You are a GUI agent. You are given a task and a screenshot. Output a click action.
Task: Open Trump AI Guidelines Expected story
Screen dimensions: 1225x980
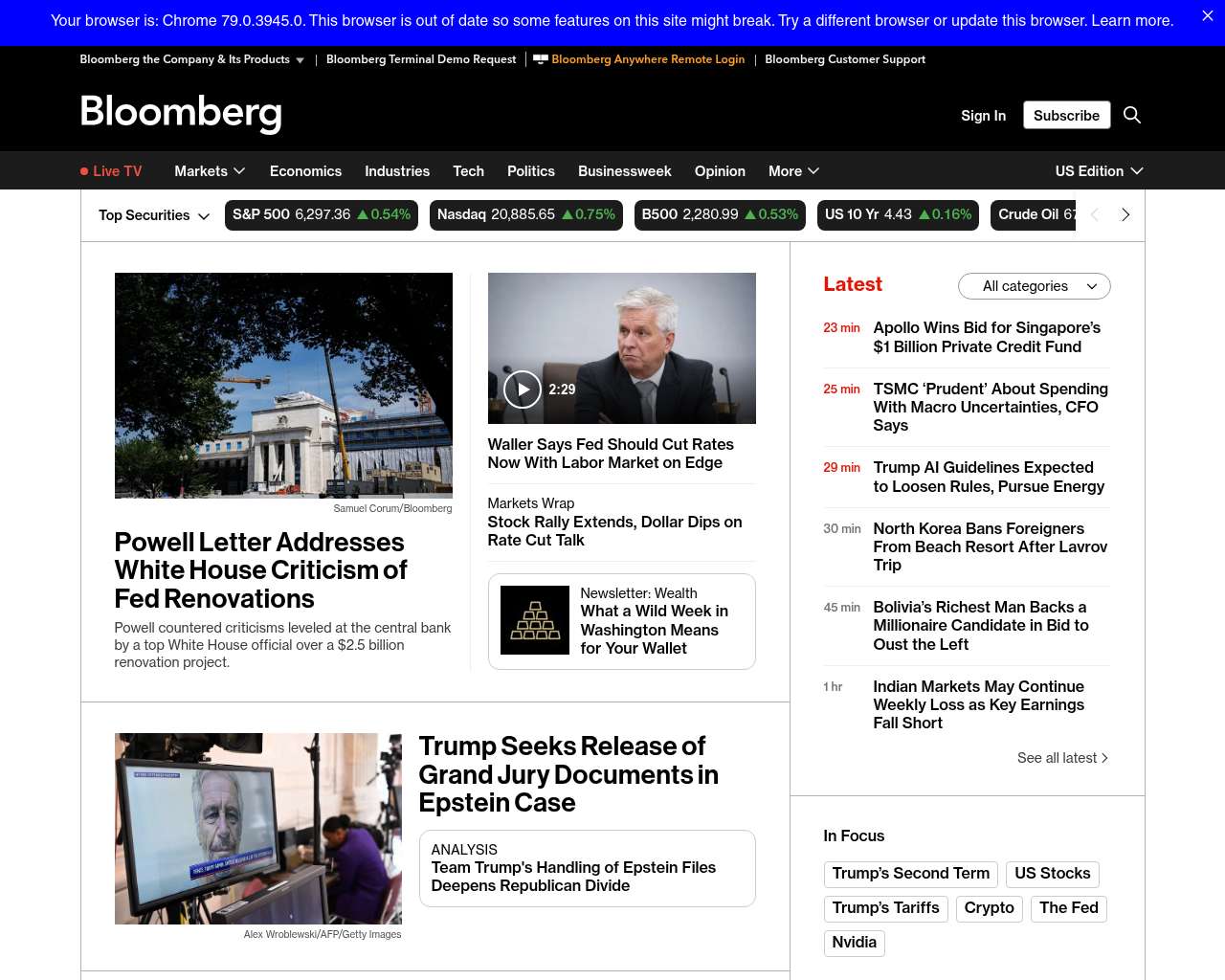(x=989, y=477)
